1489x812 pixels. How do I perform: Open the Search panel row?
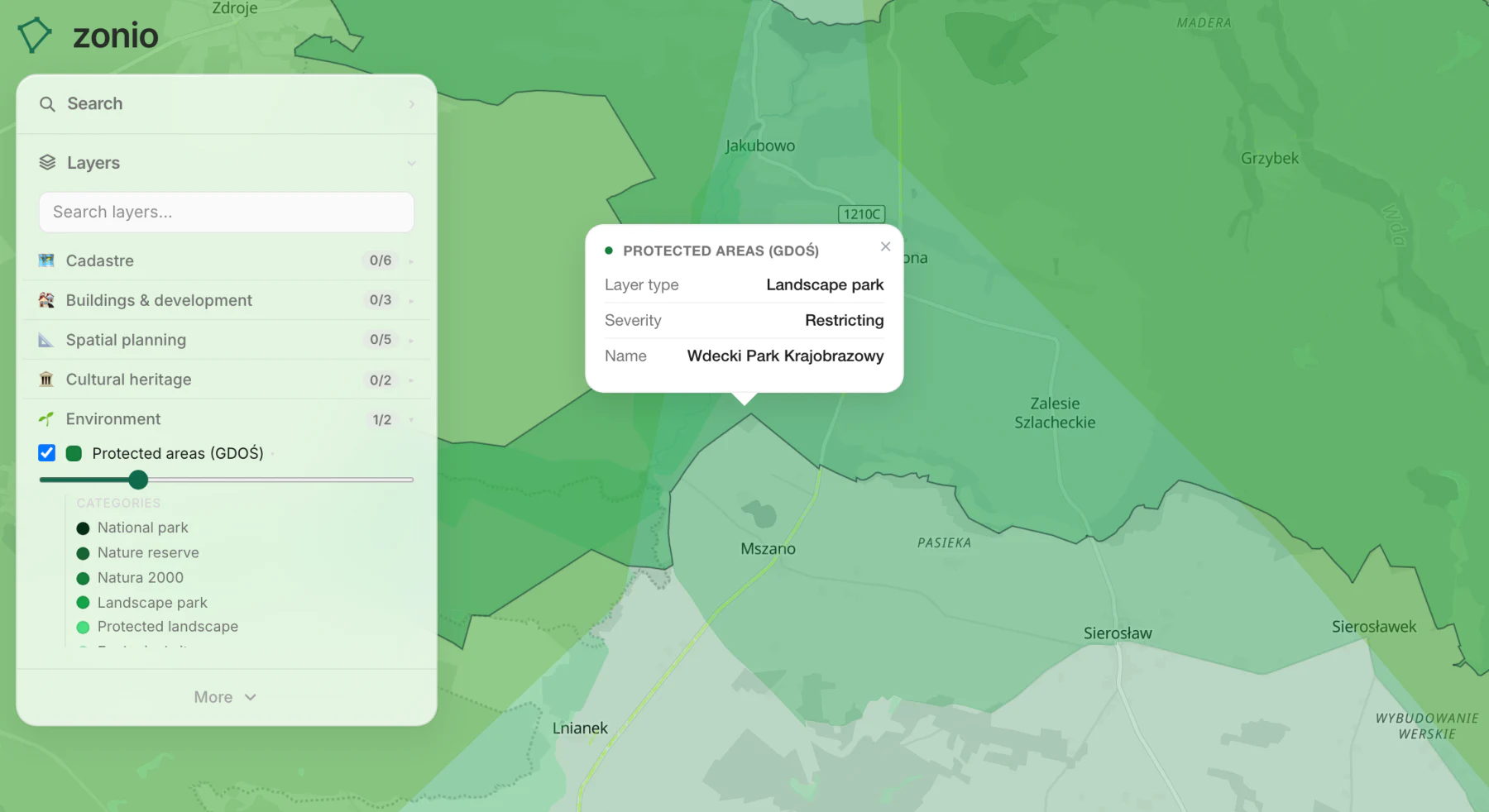(227, 104)
